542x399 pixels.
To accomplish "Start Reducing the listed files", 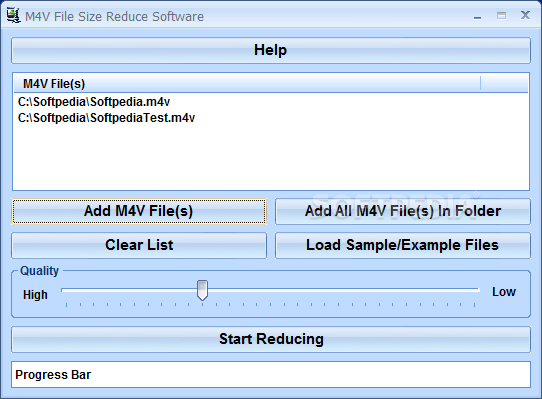I will 271,339.
